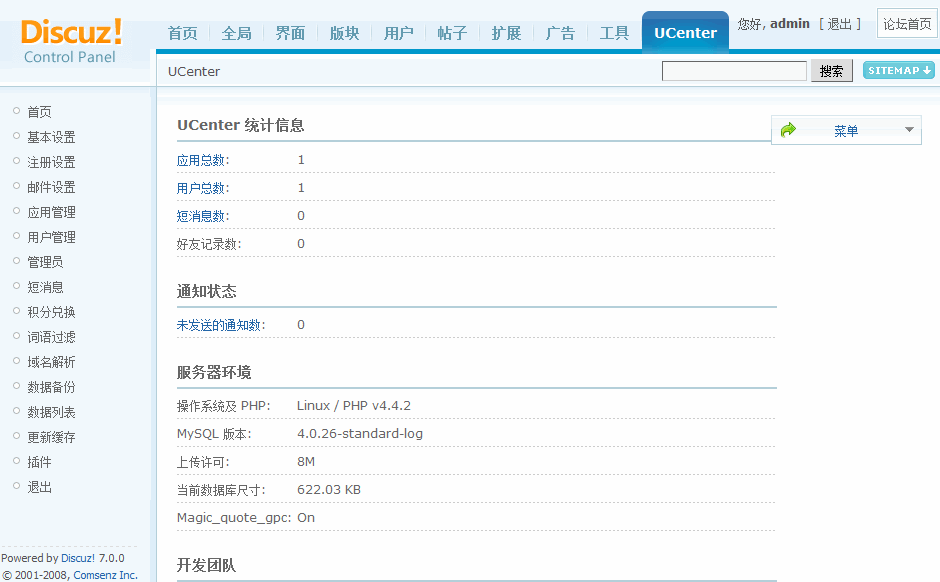Screen dimensions: 940x582
Task: Click the 退出 logout link at top
Action: tap(839, 24)
